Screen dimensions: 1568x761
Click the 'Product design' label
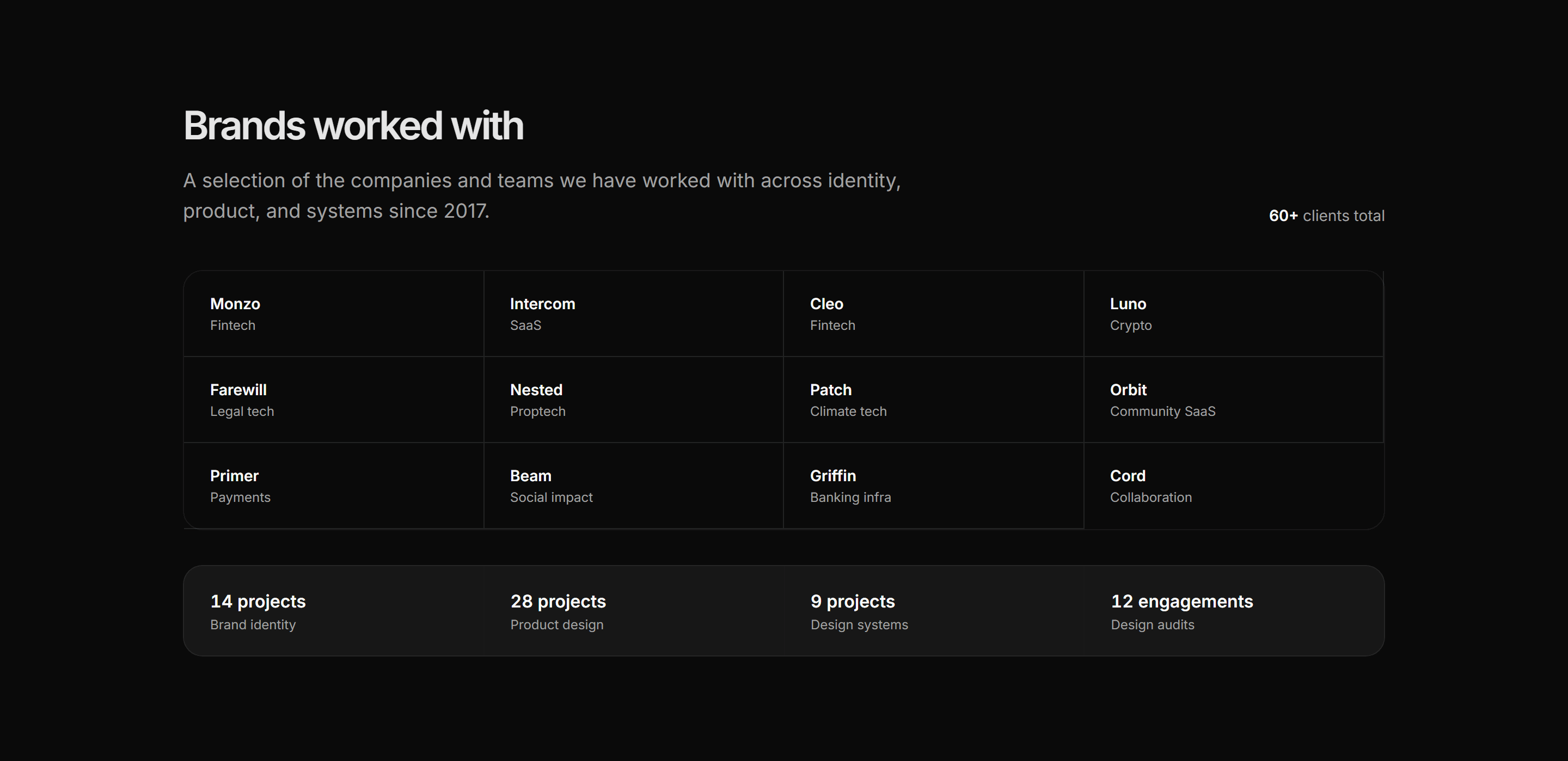point(557,625)
